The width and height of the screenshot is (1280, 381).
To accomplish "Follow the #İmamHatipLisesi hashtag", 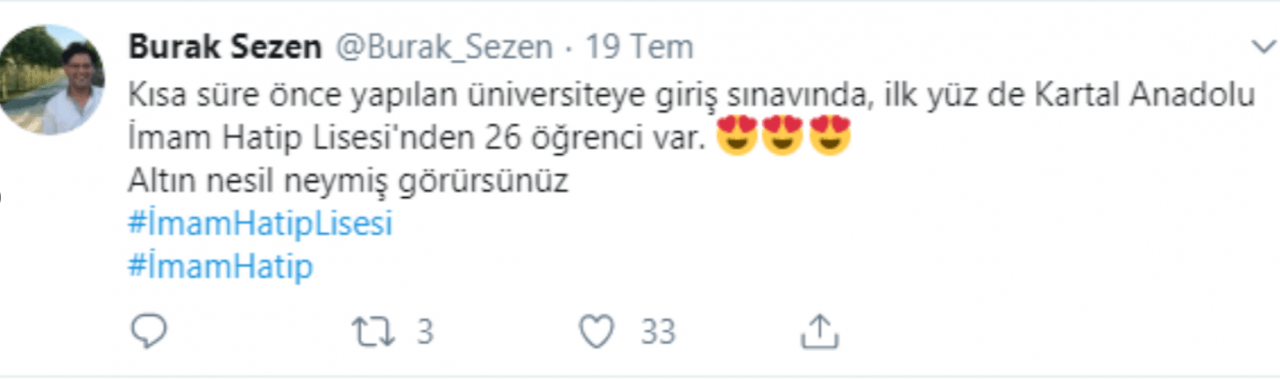I will [261, 224].
